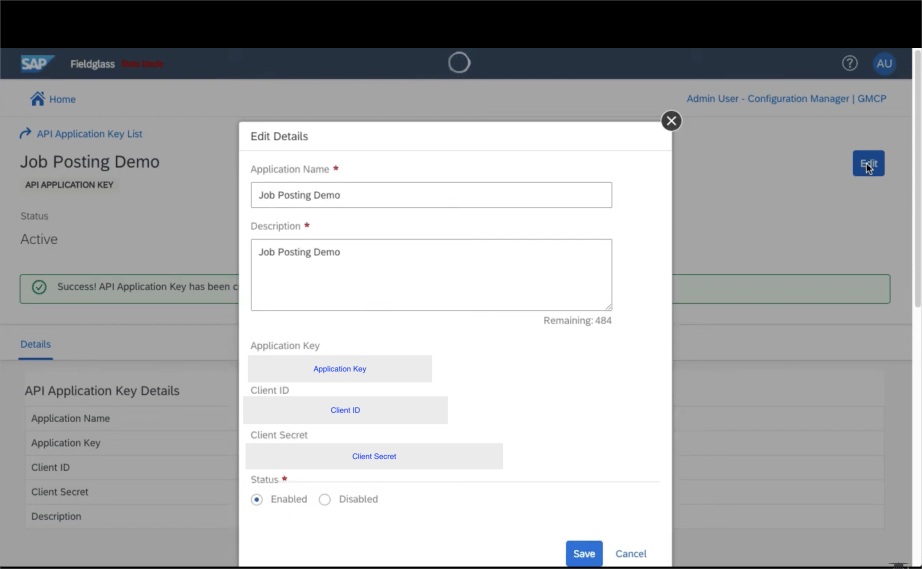Switch to the Details tab
This screenshot has height=569, width=922.
click(35, 344)
